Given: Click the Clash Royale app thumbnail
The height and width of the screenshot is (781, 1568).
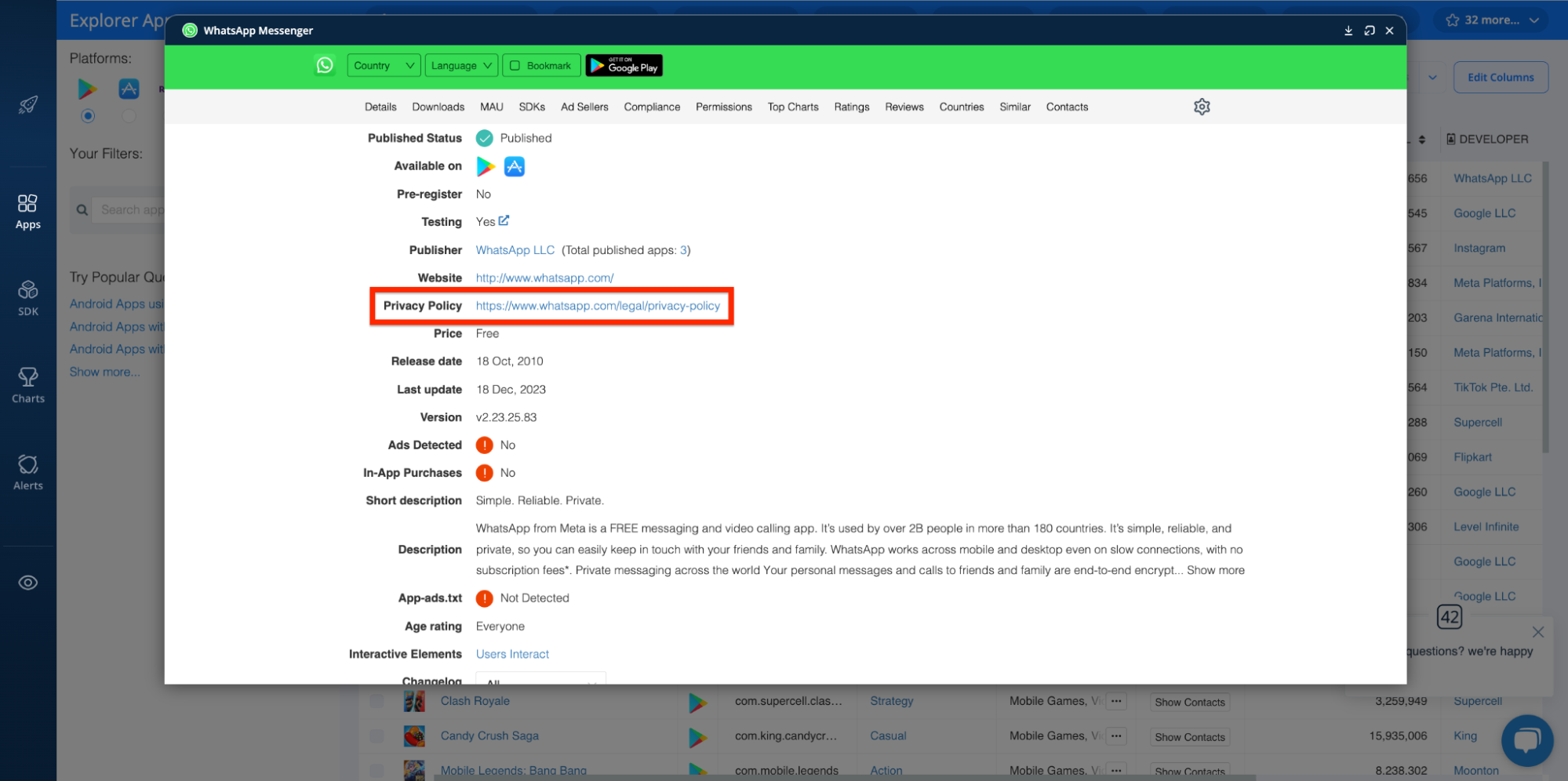Looking at the screenshot, I should (x=414, y=701).
